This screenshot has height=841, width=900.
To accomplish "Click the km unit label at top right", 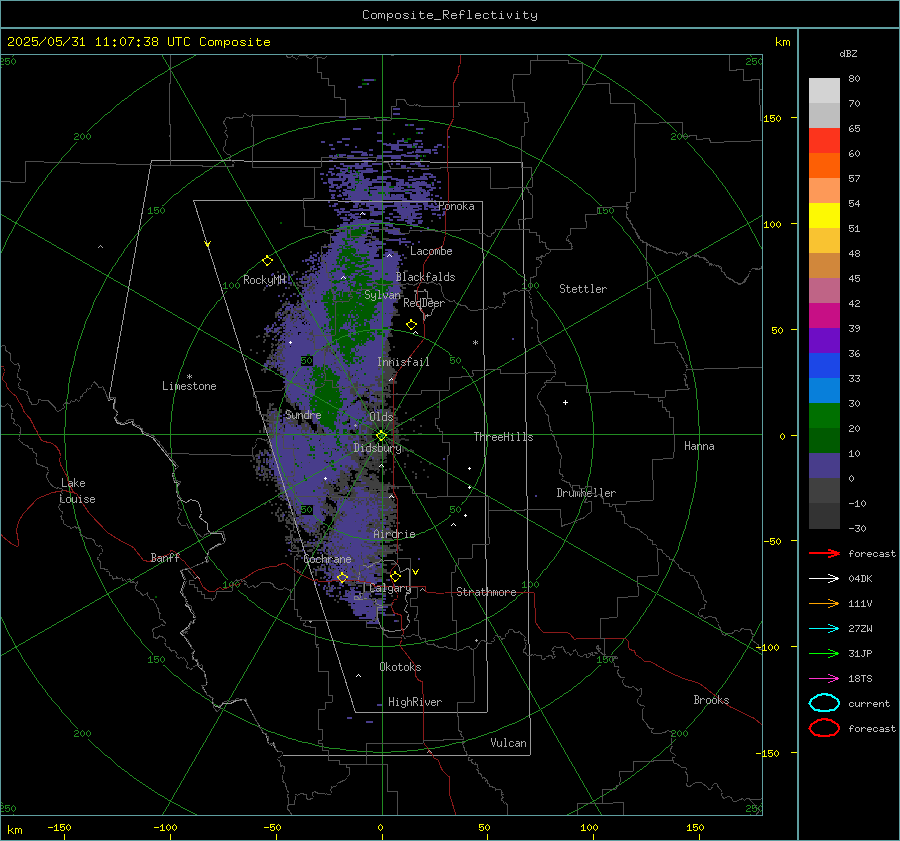I will pyautogui.click(x=782, y=42).
